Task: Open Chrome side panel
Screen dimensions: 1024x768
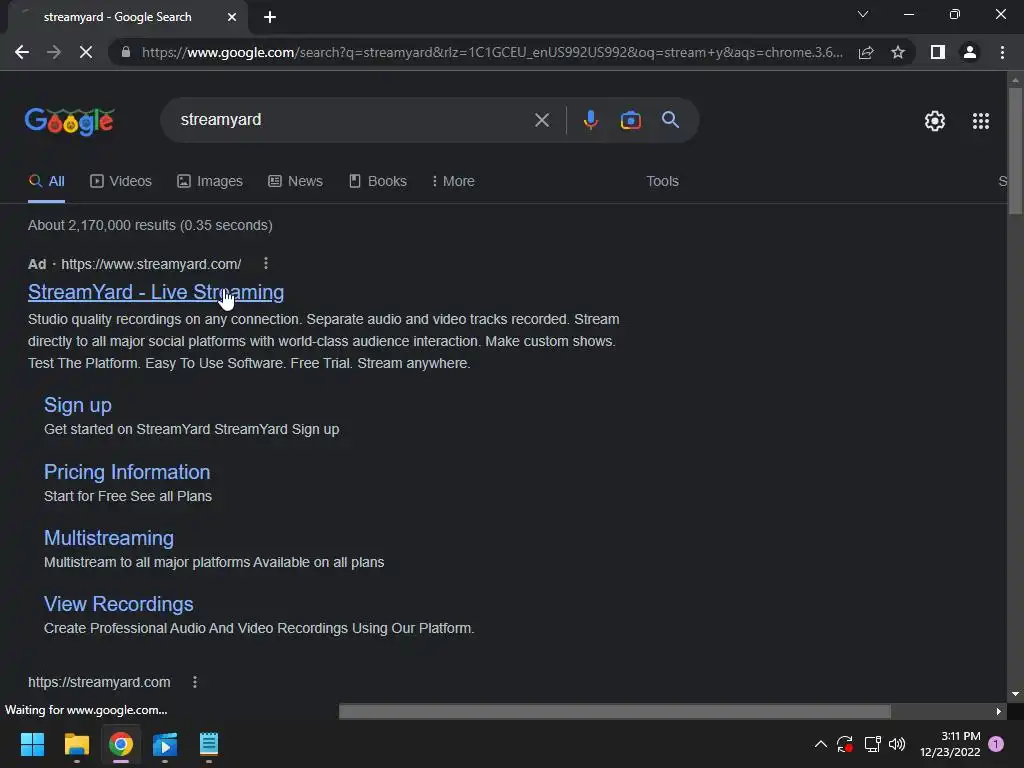Action: pyautogui.click(x=938, y=52)
